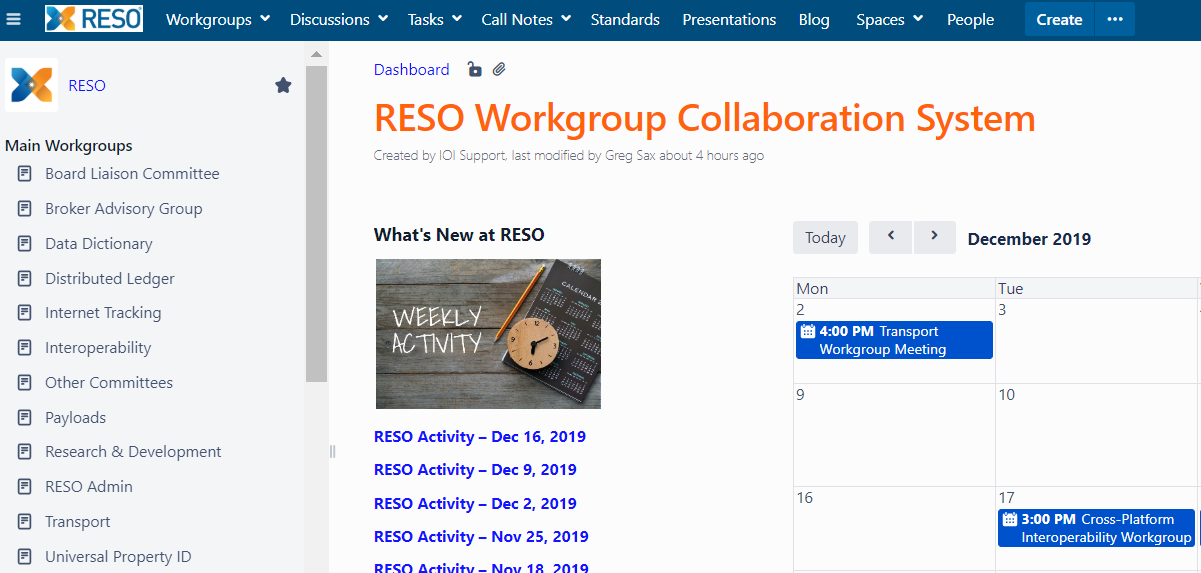The image size is (1201, 573).
Task: Click page icon beside RESO Admin
Action: point(25,487)
